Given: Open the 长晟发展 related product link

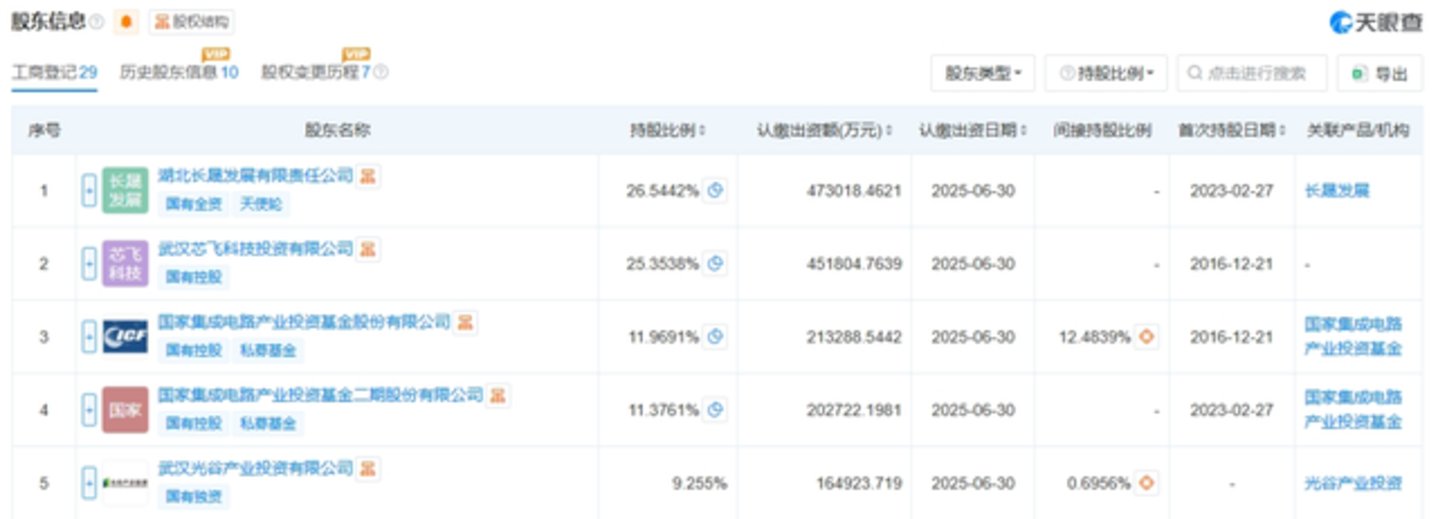Looking at the screenshot, I should coord(1337,191).
